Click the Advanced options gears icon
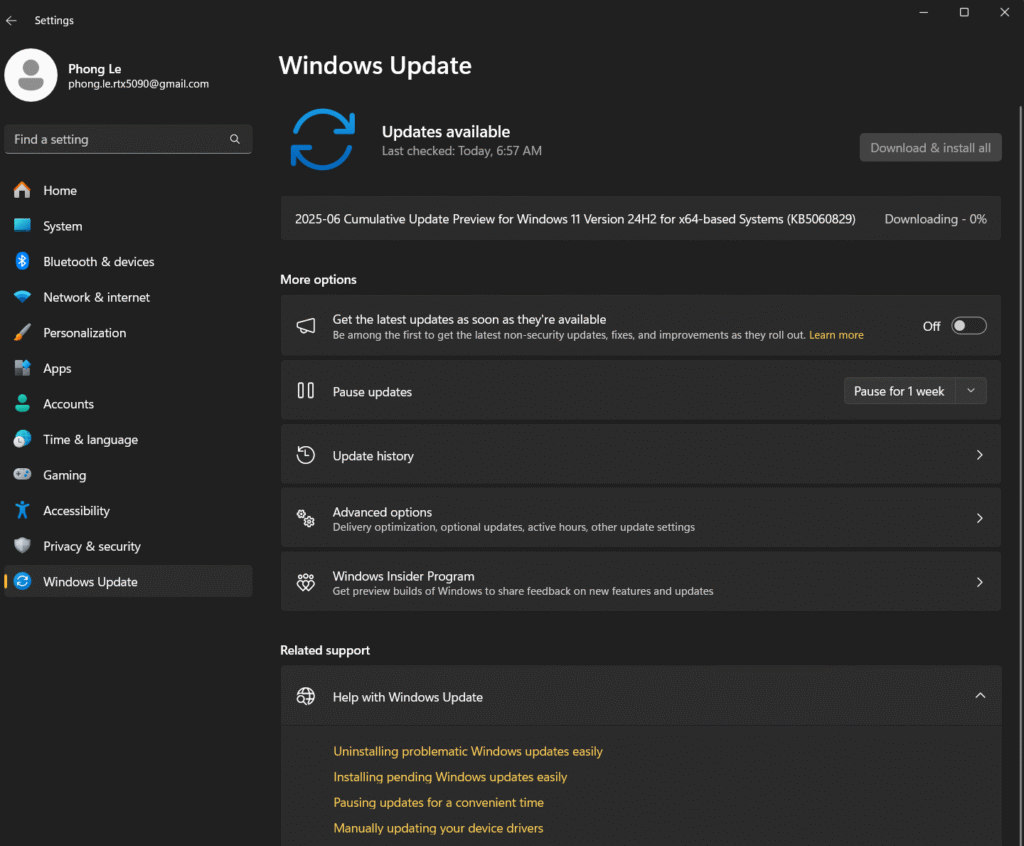 (306, 518)
